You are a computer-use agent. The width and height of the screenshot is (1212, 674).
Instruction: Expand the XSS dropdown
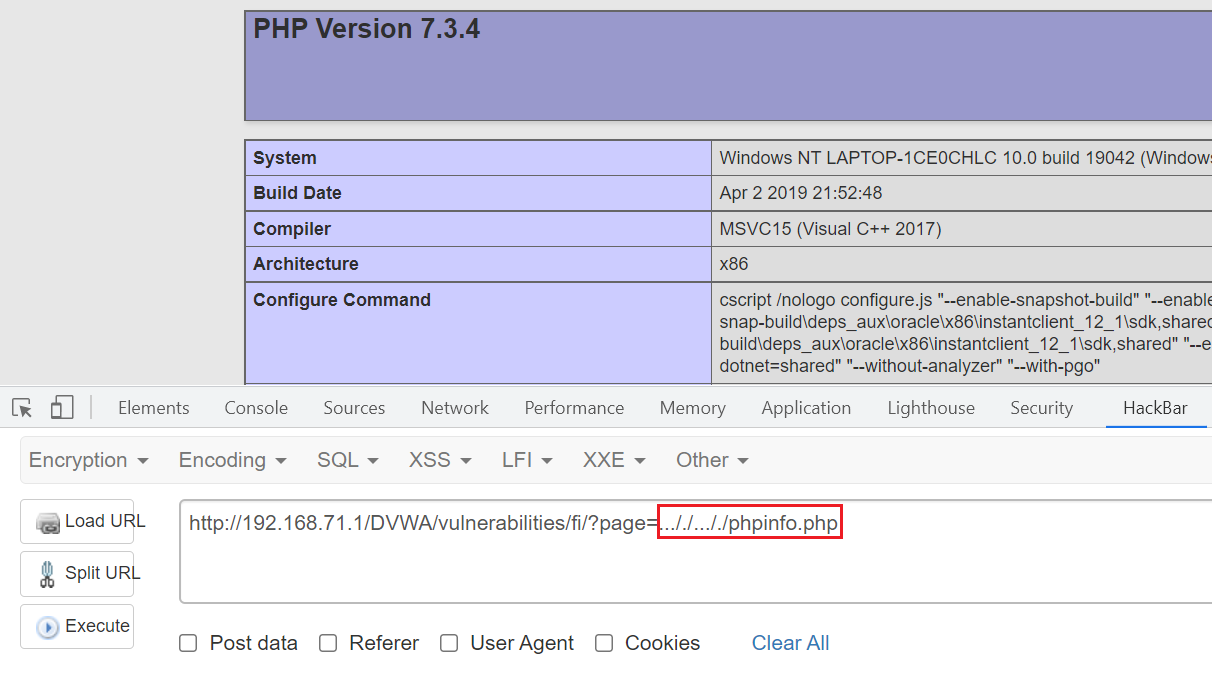coord(438,460)
